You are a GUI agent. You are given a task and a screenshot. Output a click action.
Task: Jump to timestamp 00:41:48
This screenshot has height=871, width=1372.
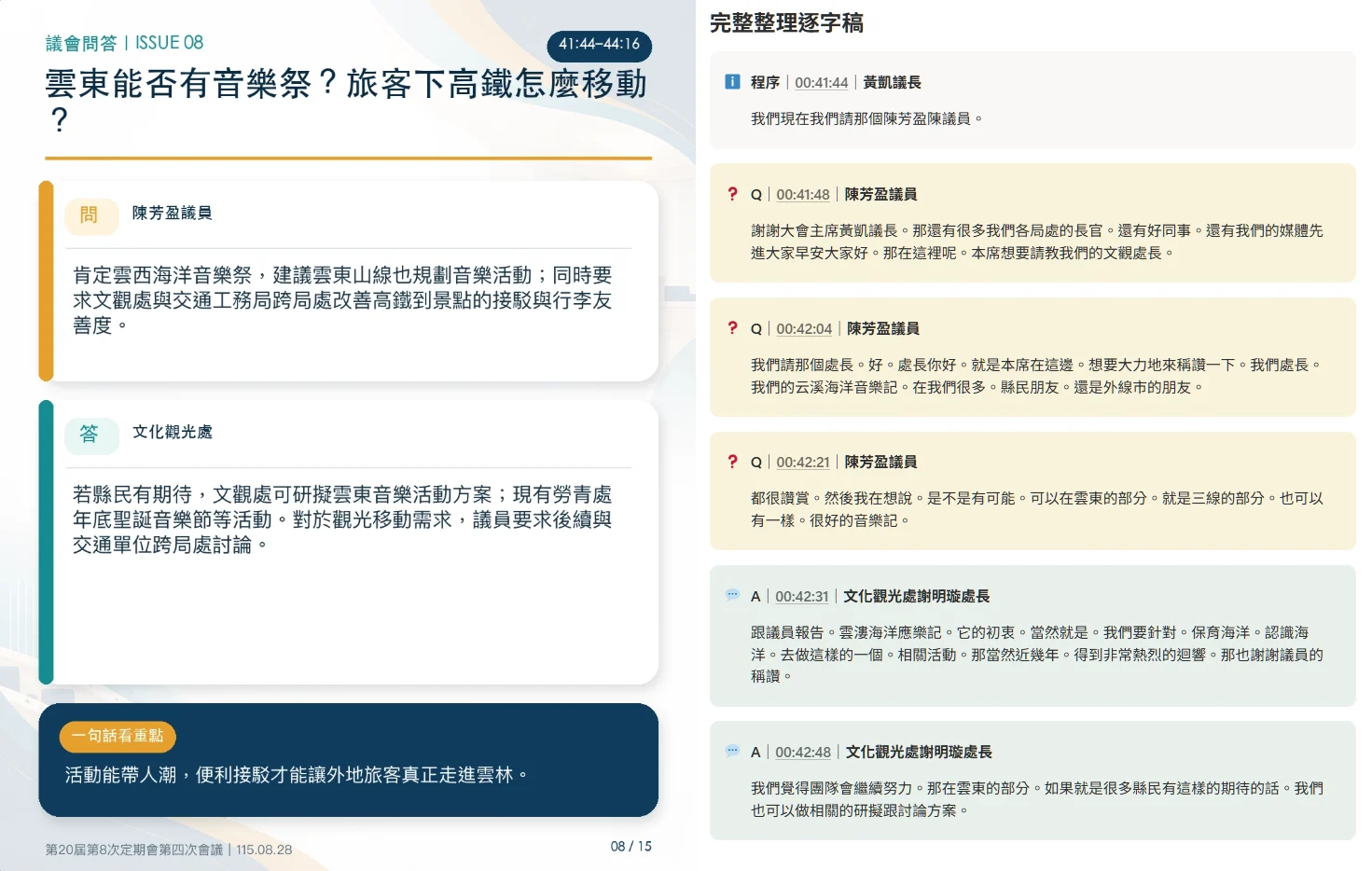[802, 194]
